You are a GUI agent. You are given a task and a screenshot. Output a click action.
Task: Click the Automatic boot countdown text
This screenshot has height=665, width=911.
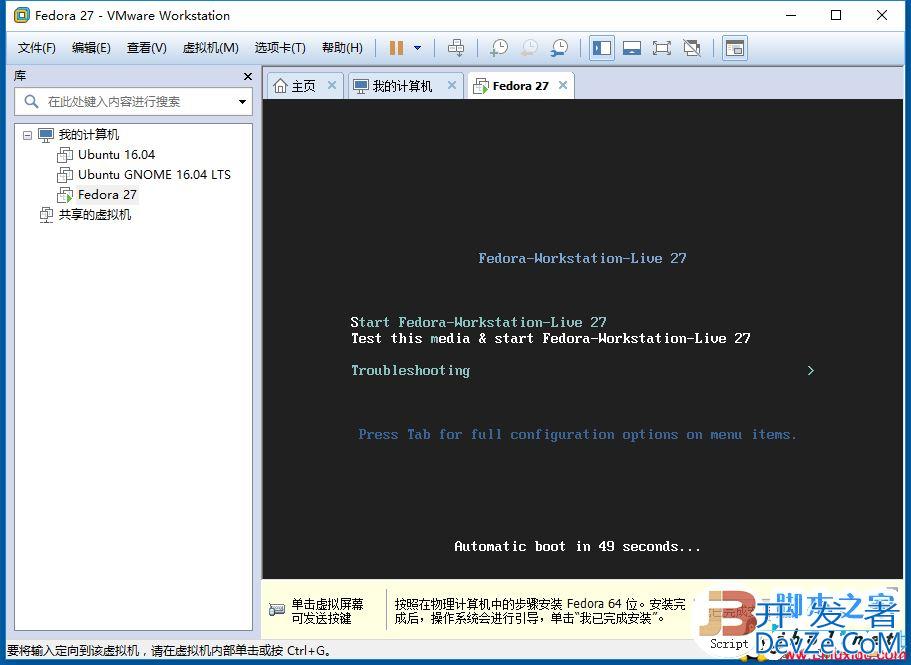(x=578, y=547)
